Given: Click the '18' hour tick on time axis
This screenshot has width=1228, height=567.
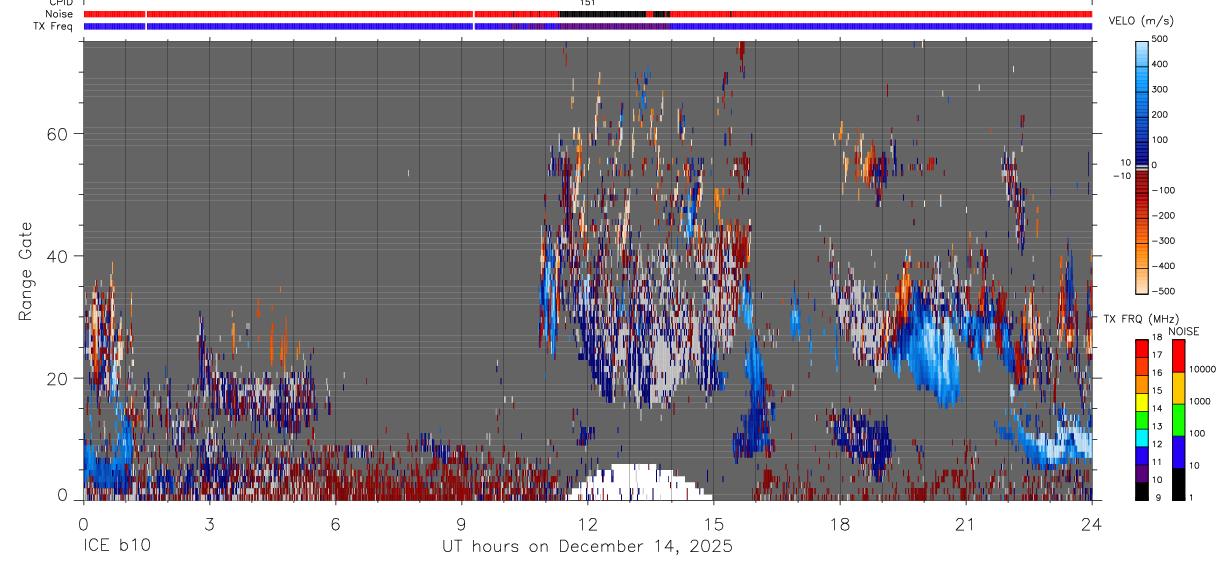Looking at the screenshot, I should click(x=840, y=524).
